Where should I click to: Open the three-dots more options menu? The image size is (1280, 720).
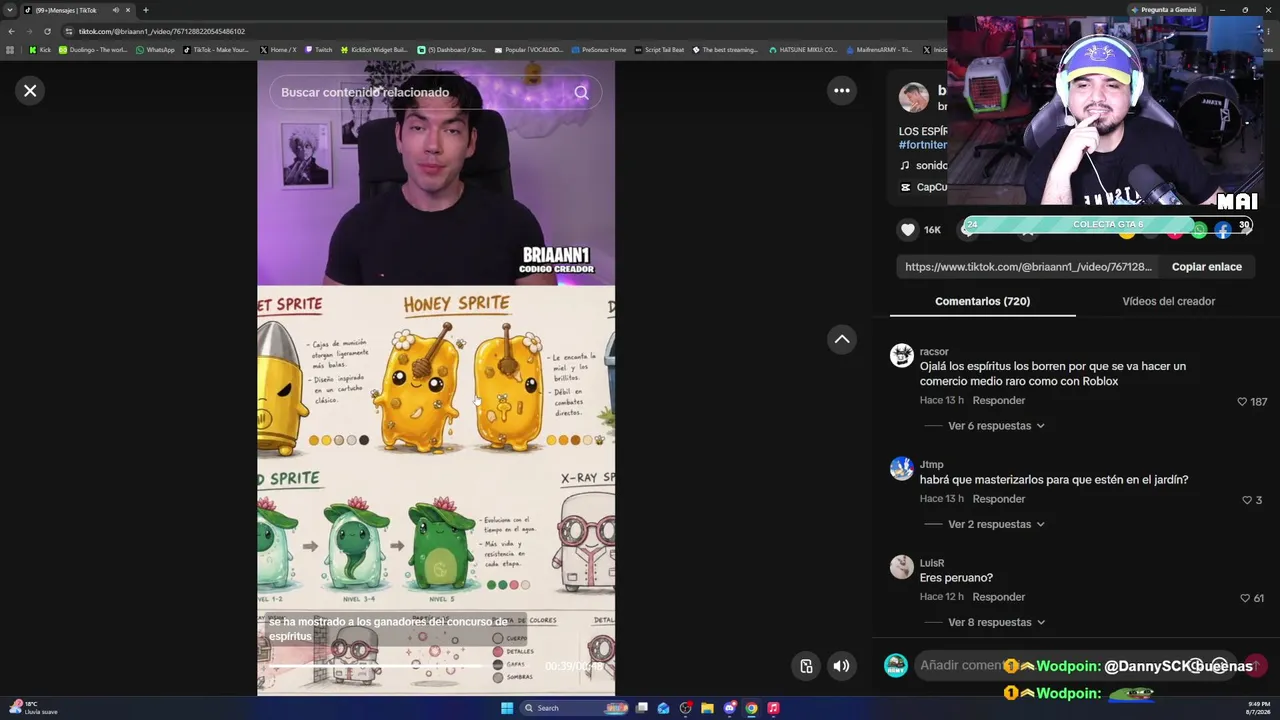coord(842,91)
